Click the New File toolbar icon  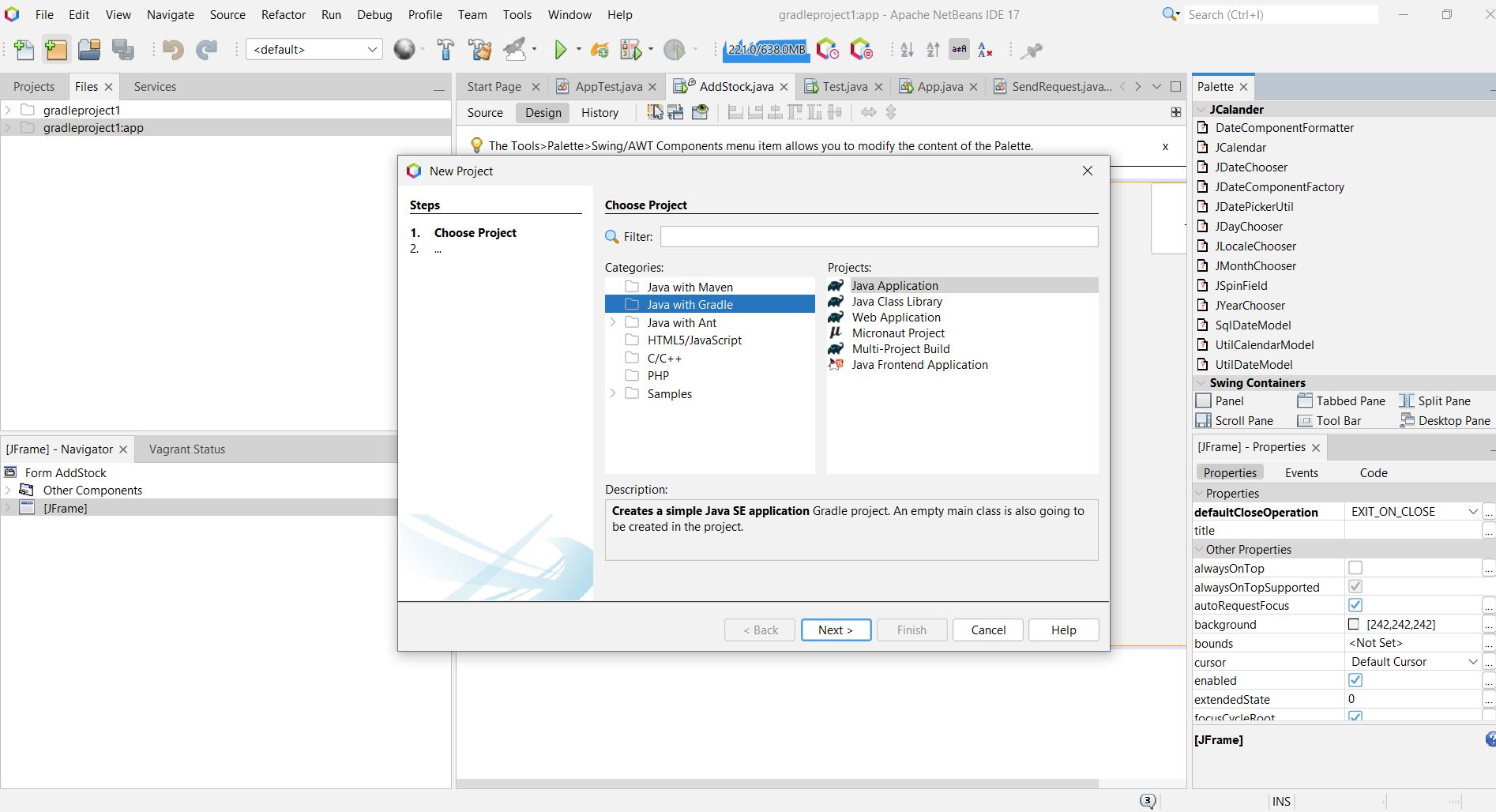(24, 50)
